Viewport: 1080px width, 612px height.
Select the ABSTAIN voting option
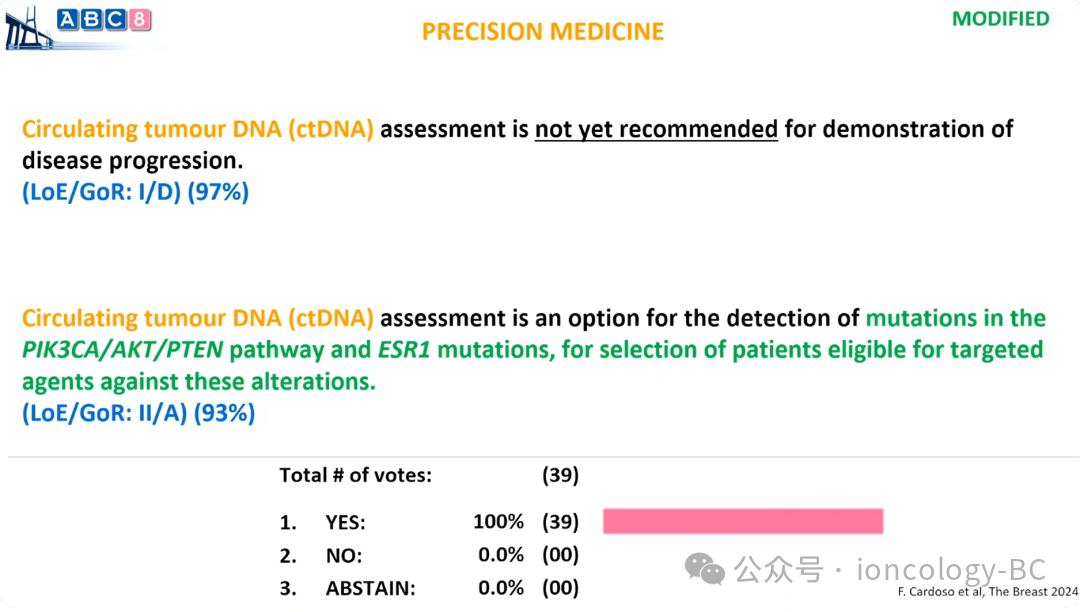click(x=370, y=589)
